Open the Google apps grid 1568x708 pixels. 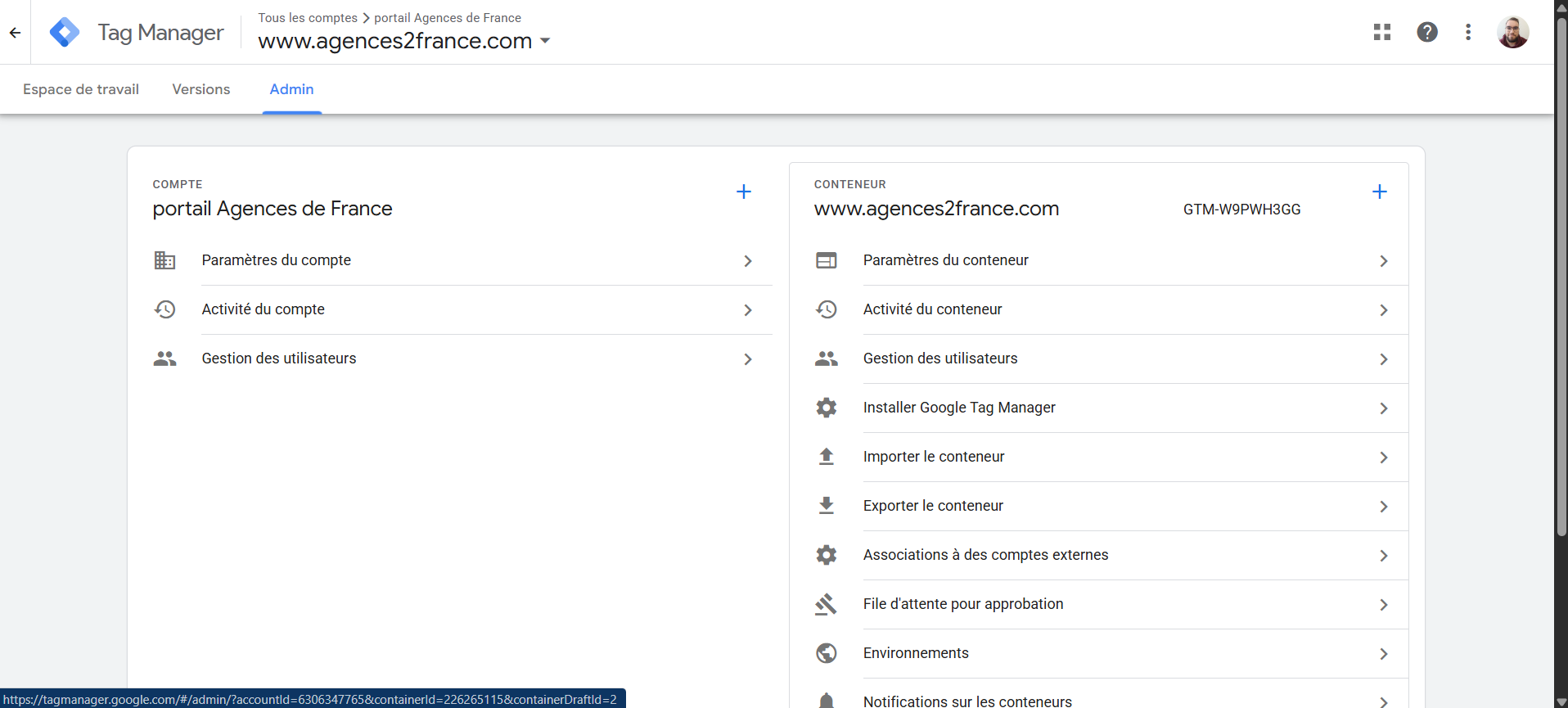1382,32
